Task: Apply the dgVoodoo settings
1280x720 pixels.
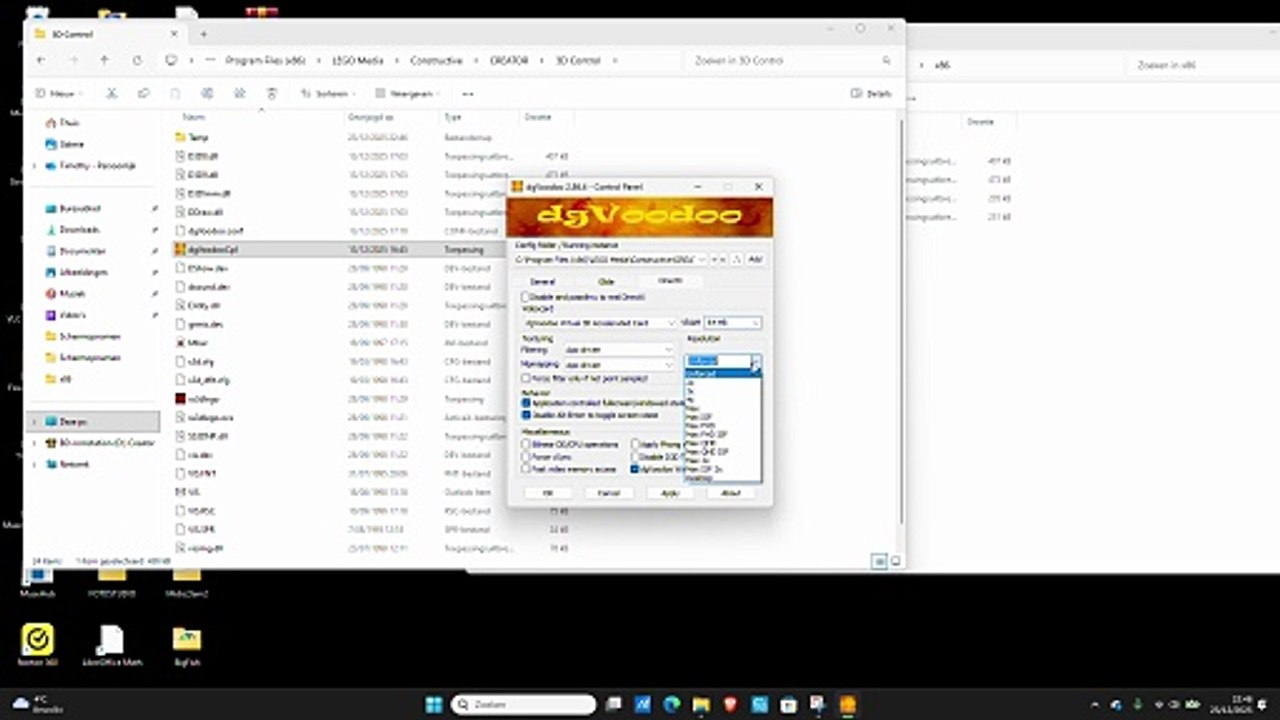Action: [669, 493]
